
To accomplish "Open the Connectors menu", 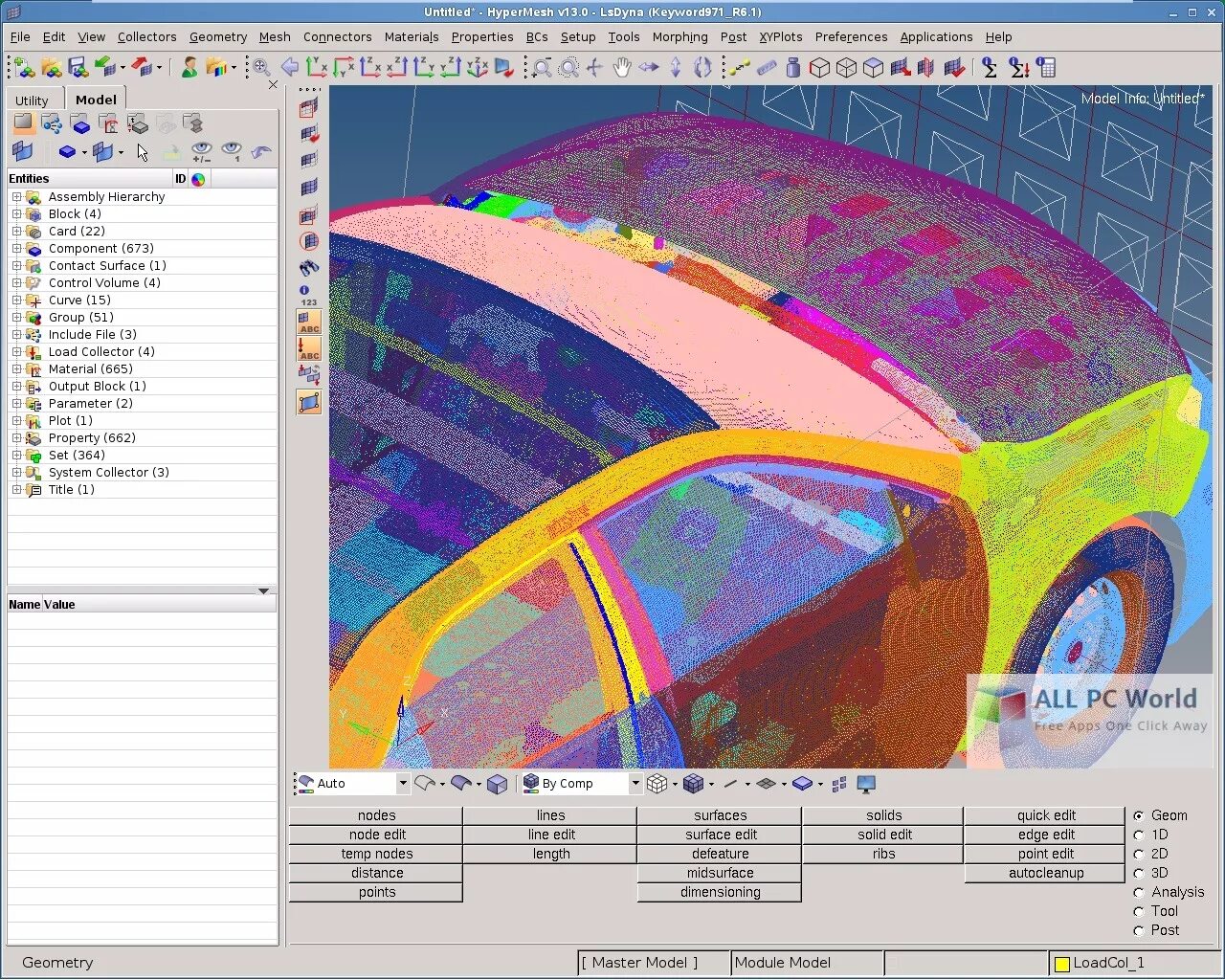I will pyautogui.click(x=337, y=37).
